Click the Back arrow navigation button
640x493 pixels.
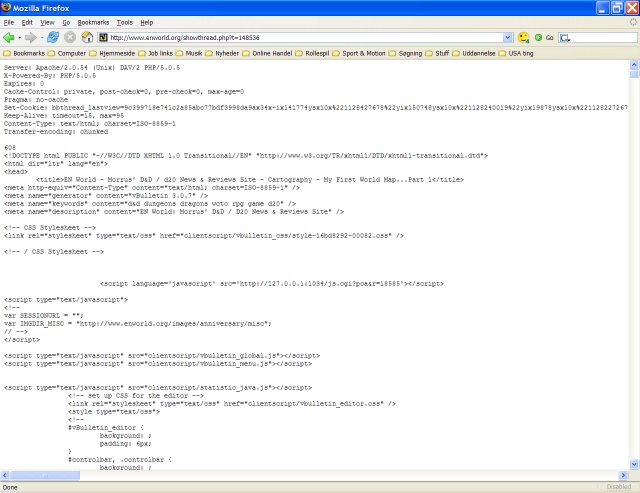point(9,38)
